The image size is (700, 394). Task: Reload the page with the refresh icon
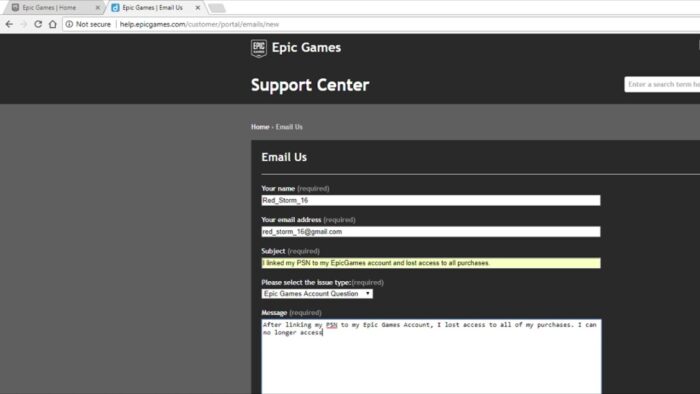[x=38, y=24]
